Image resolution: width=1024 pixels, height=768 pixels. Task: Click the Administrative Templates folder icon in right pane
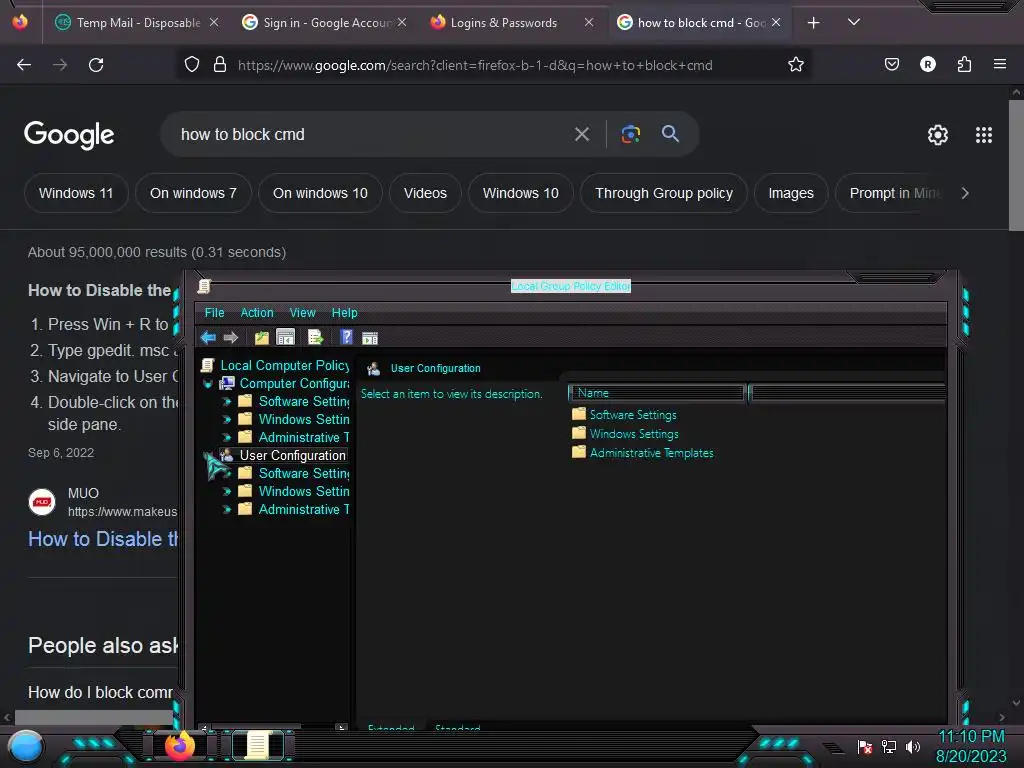click(579, 452)
